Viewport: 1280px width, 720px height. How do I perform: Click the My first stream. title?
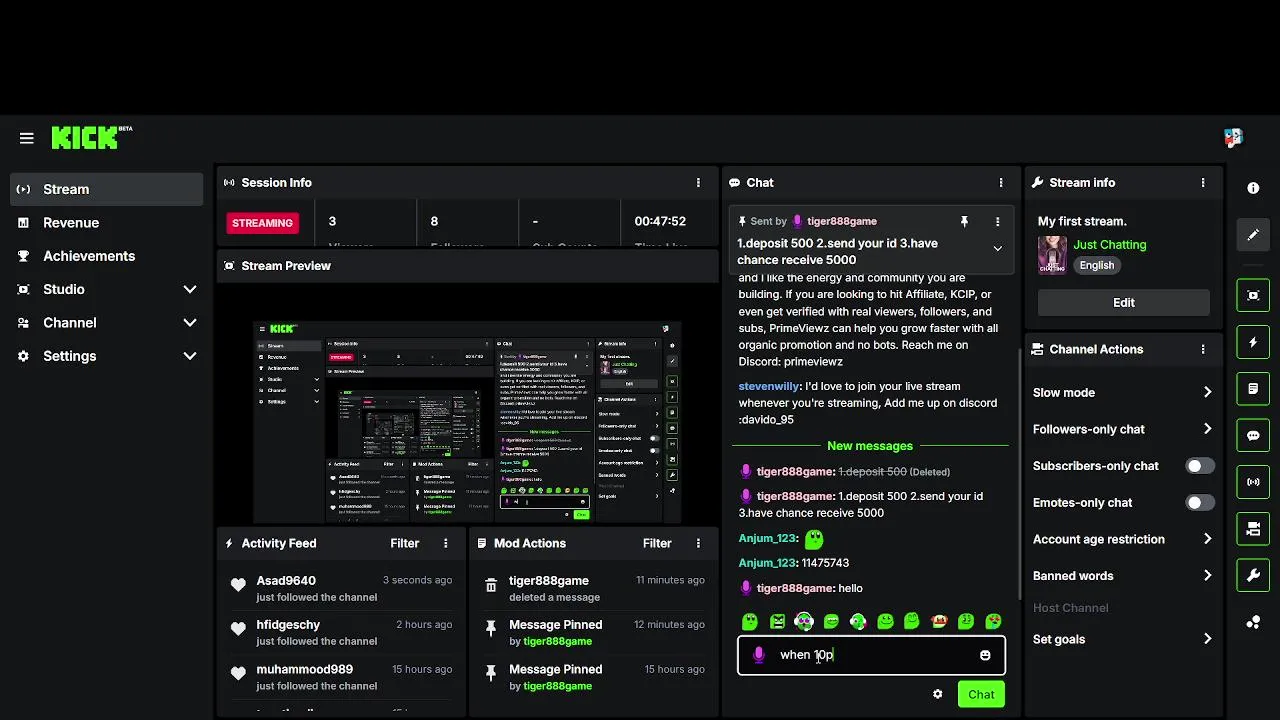(1082, 221)
